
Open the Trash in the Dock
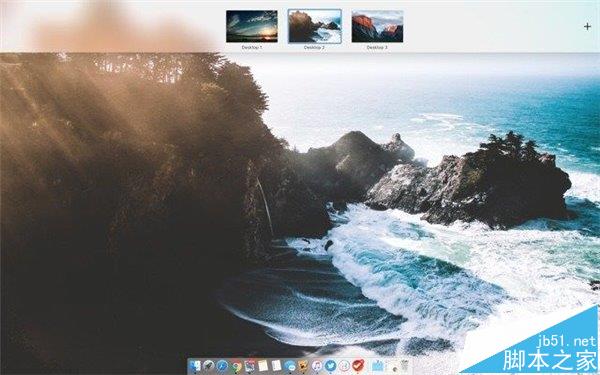click(x=404, y=366)
